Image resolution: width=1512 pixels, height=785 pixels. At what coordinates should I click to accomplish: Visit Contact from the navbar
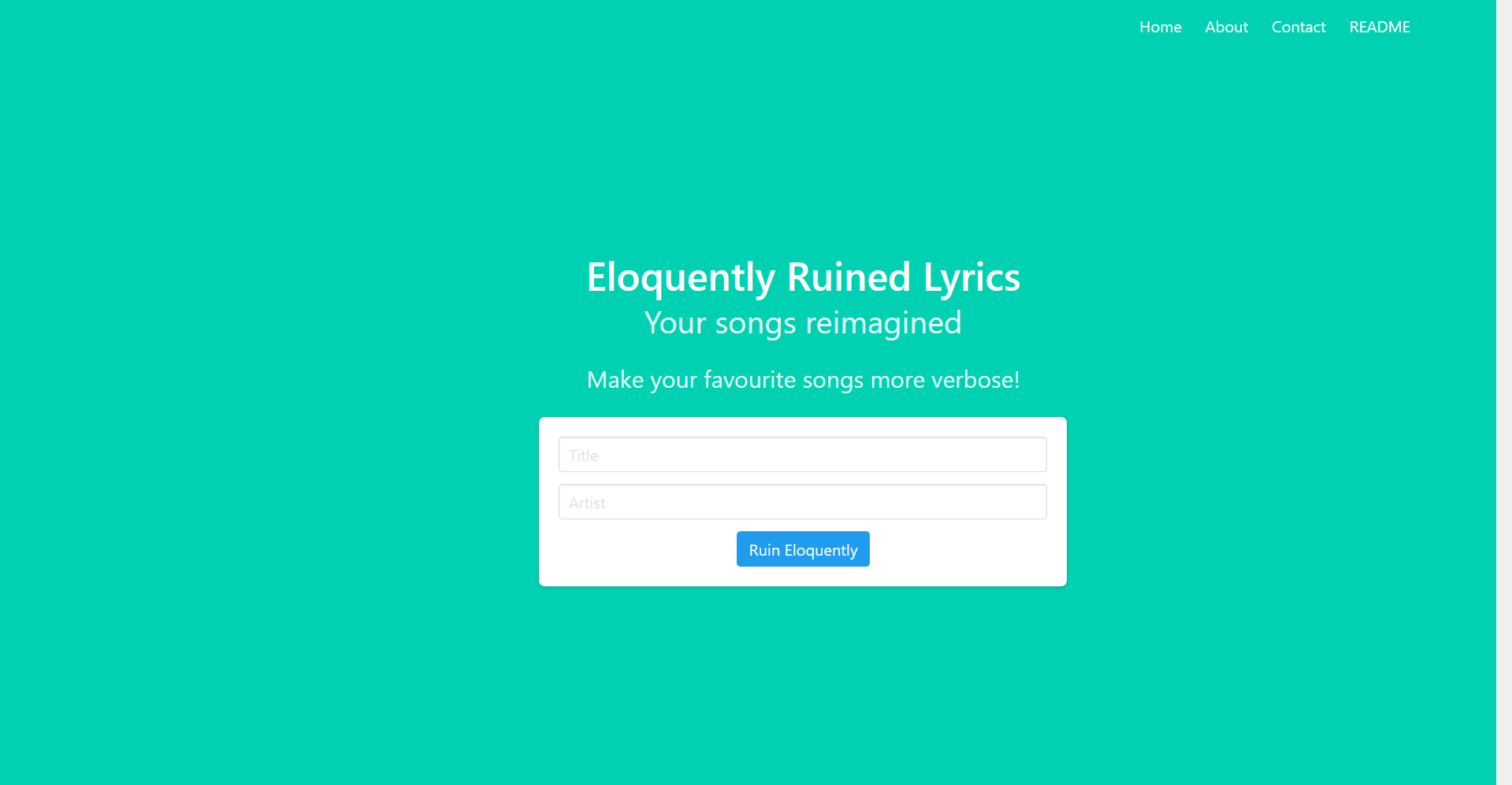click(1298, 26)
